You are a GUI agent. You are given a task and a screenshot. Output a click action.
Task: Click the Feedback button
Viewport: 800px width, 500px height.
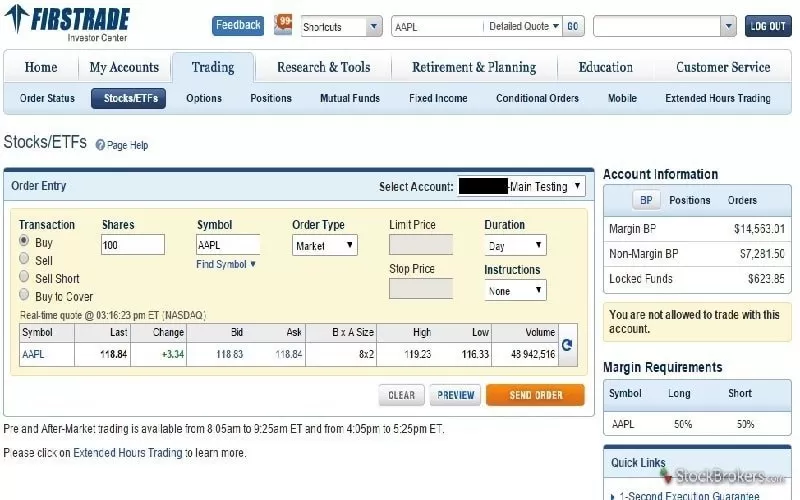click(238, 26)
